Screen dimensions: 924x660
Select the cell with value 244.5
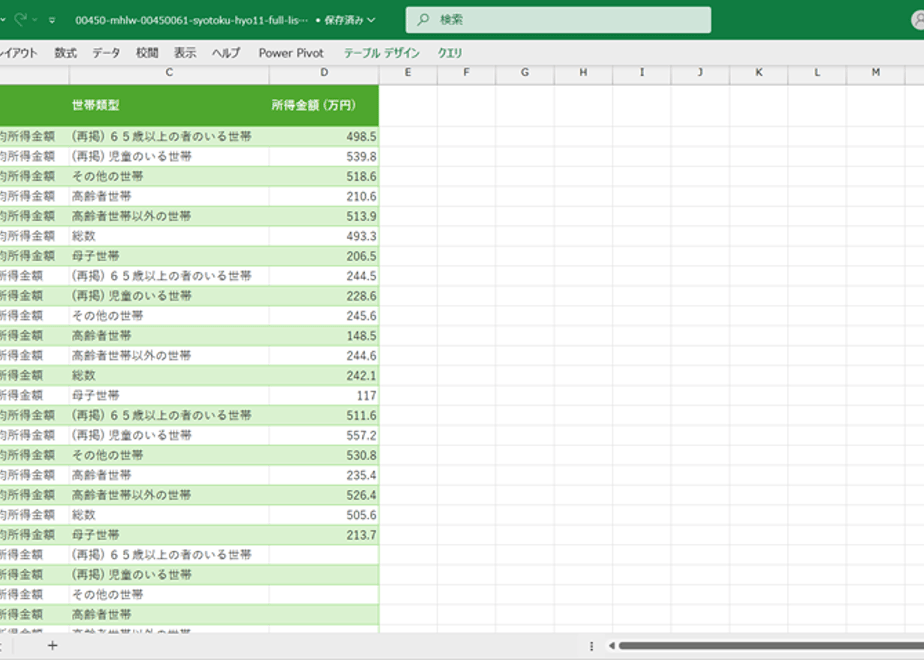click(324, 276)
